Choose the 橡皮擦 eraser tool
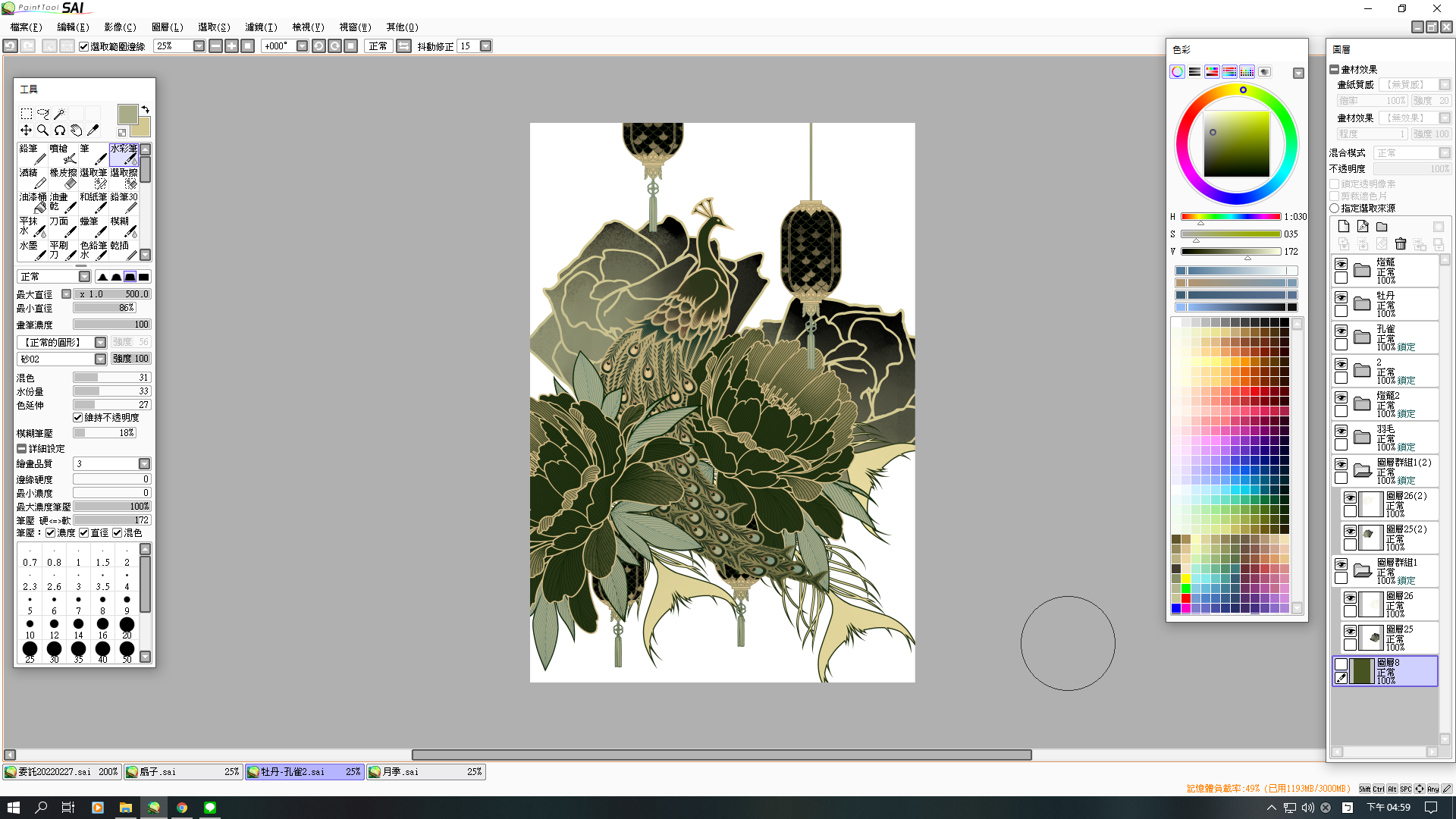The height and width of the screenshot is (819, 1456). [63, 178]
